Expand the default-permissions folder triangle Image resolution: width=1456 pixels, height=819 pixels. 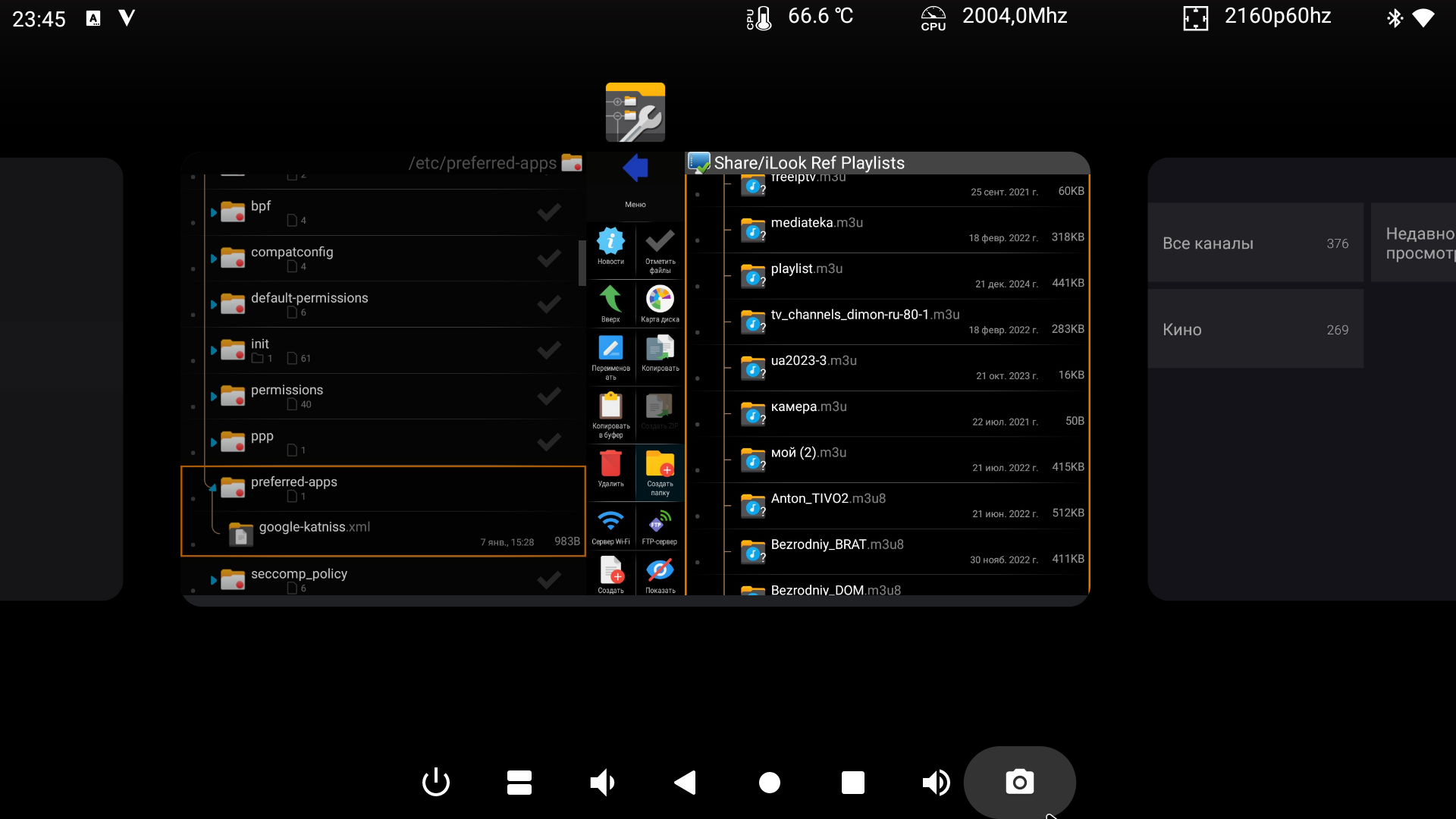(214, 305)
